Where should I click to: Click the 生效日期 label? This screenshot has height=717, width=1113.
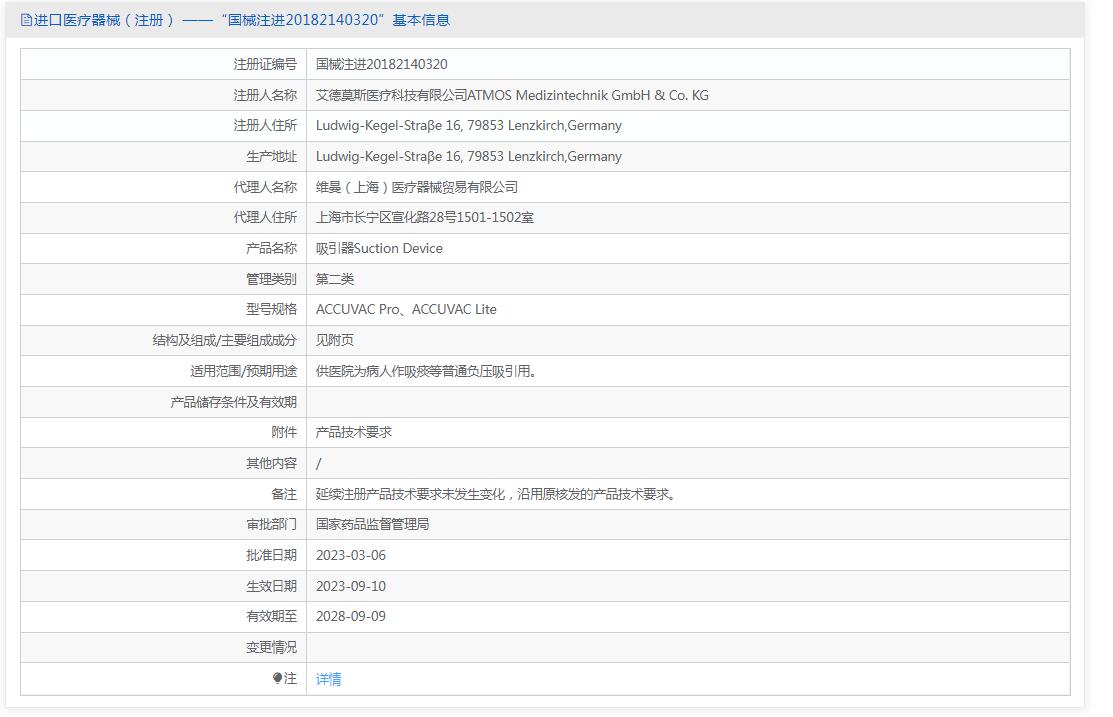tap(272, 586)
